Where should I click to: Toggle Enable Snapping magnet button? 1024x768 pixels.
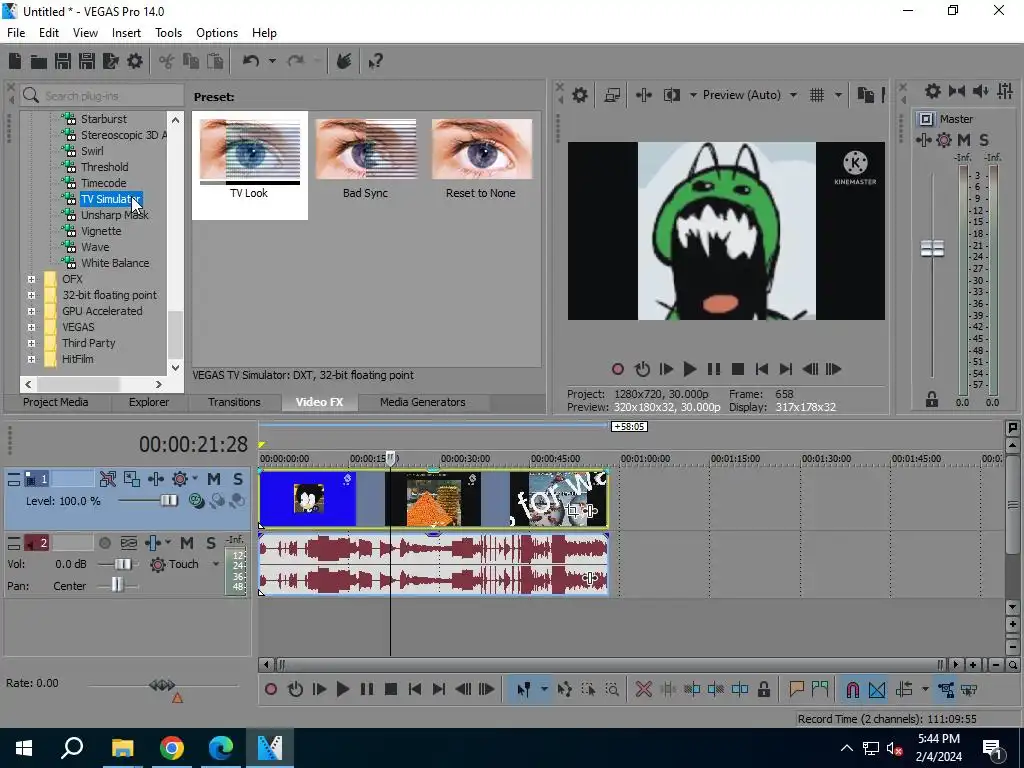[x=852, y=690]
